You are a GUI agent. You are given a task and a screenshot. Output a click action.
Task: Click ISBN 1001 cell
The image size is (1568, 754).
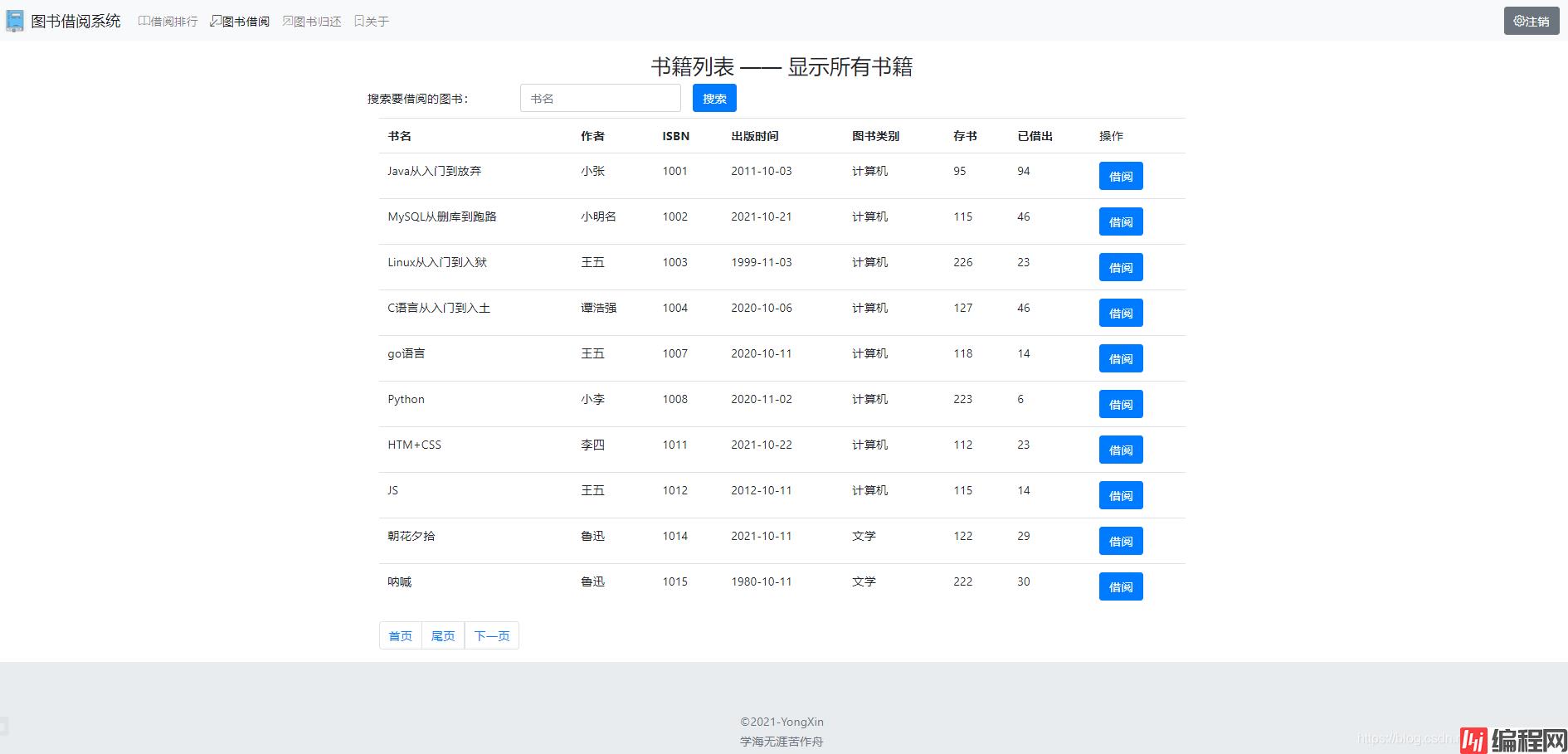click(x=675, y=171)
